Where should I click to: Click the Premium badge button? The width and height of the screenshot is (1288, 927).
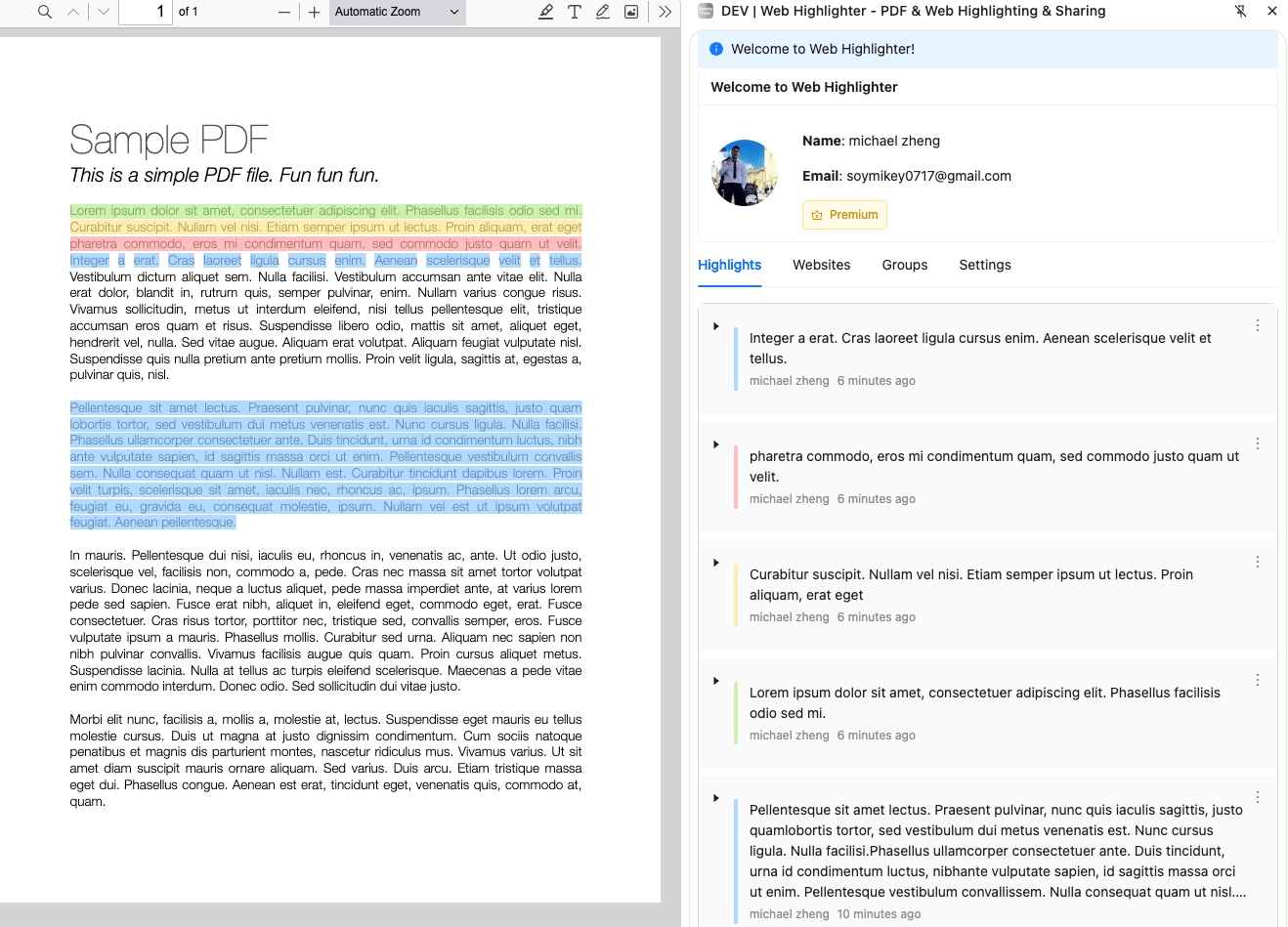(844, 215)
